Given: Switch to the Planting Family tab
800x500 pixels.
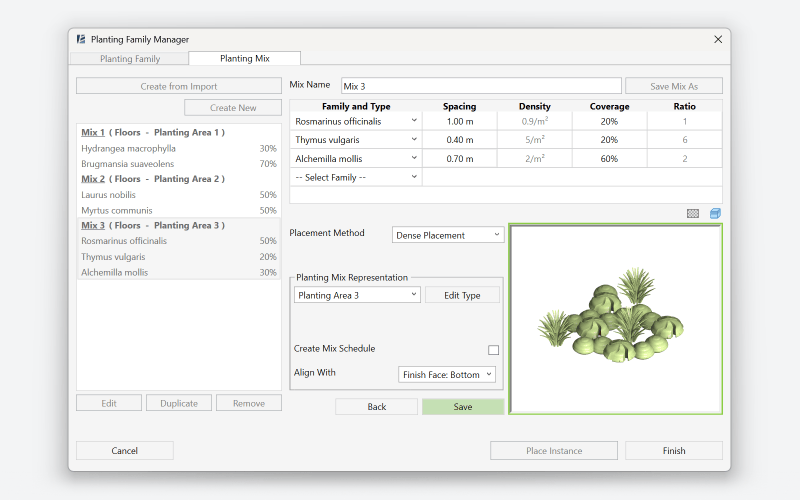Looking at the screenshot, I should (130, 59).
